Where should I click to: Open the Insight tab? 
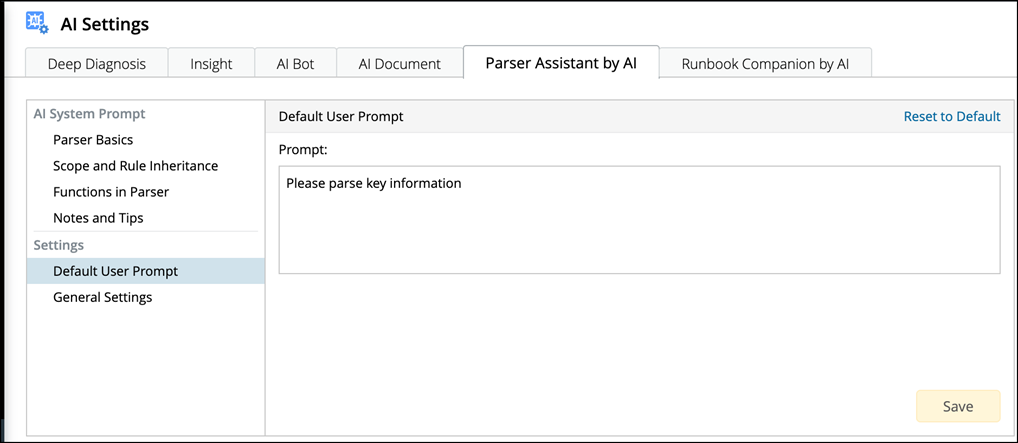tap(210, 63)
